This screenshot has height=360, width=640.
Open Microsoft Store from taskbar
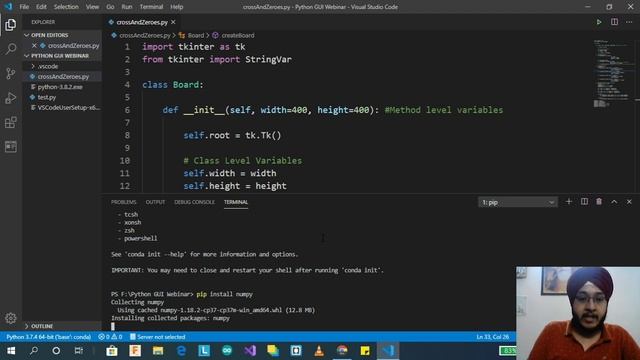[x=112, y=351]
